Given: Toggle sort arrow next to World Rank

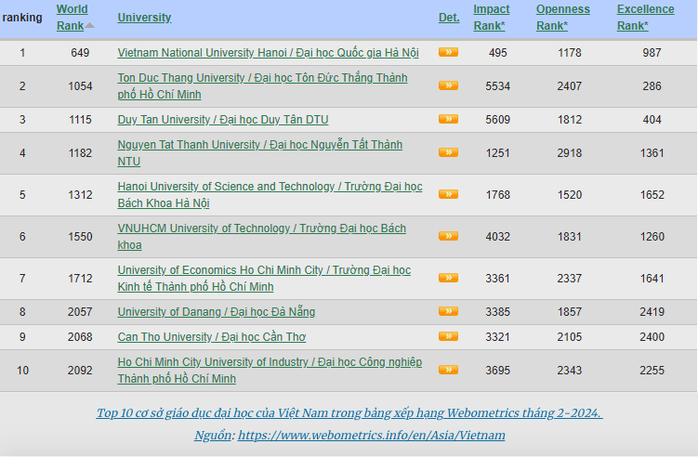Looking at the screenshot, I should (x=89, y=25).
